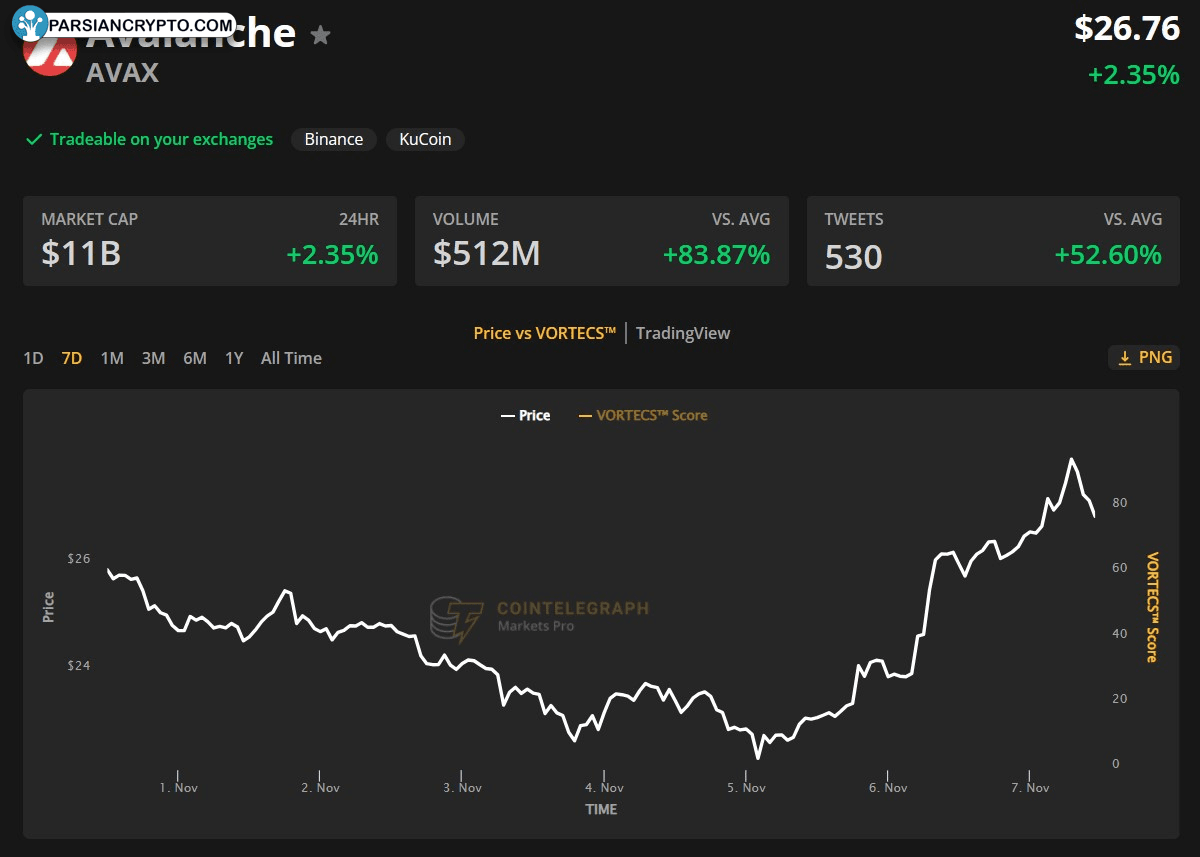Image resolution: width=1200 pixels, height=857 pixels.
Task: Open the Price vs VORTECS tab
Action: [x=544, y=333]
